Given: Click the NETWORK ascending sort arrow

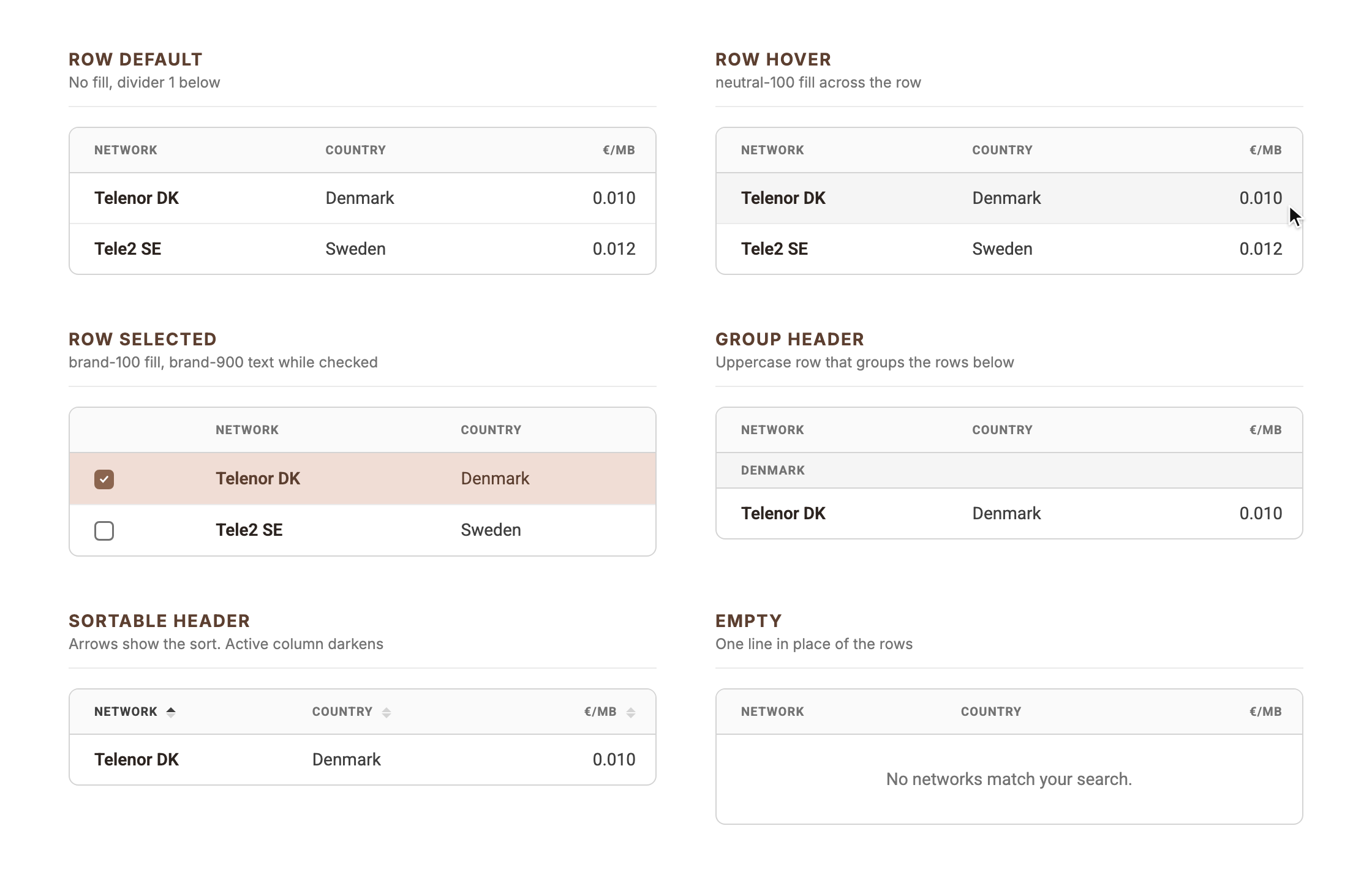Looking at the screenshot, I should (x=171, y=712).
